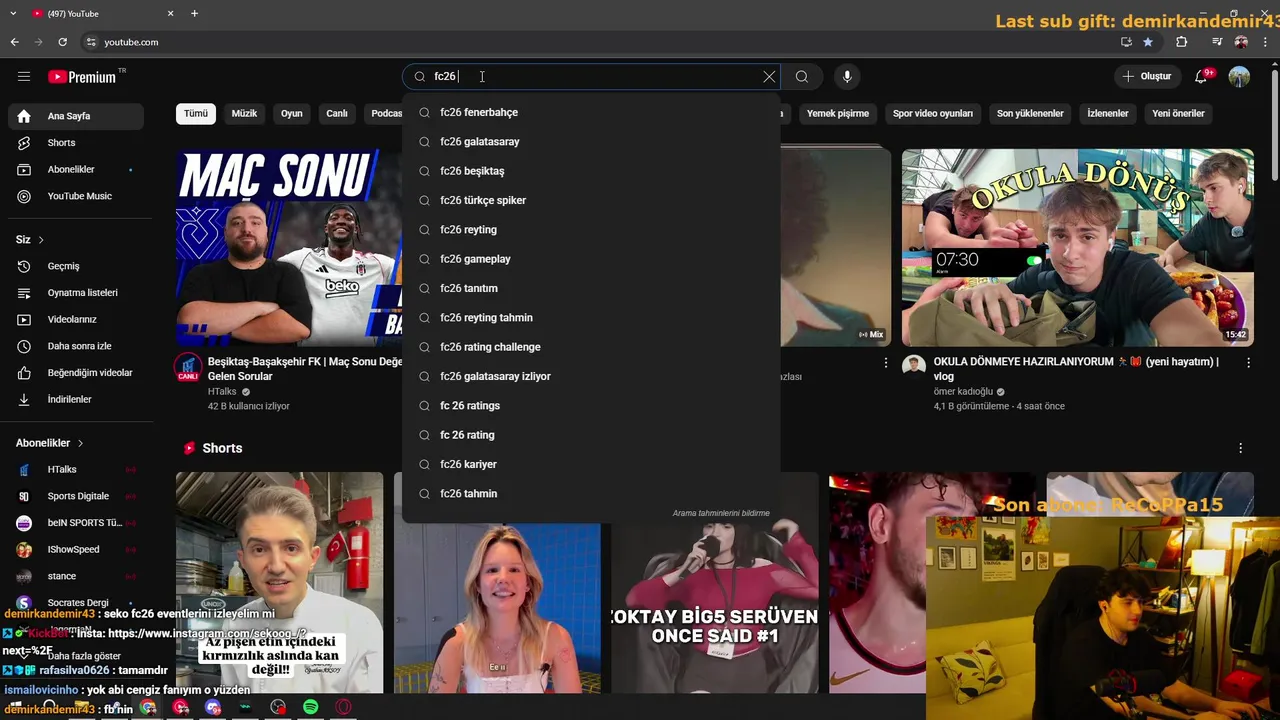
Task: Clear the search box with the X icon
Action: (x=769, y=77)
